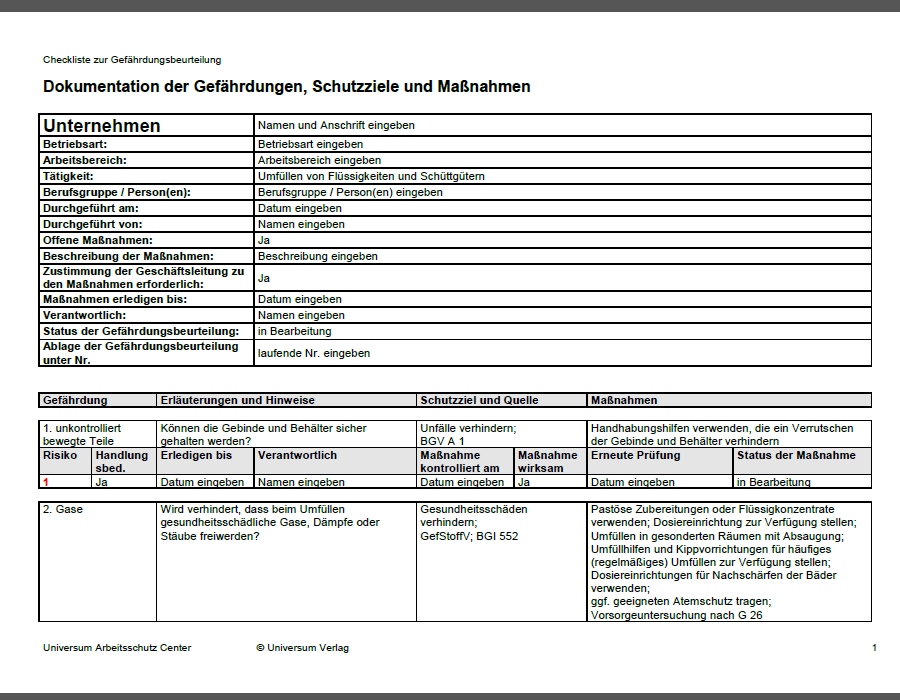The height and width of the screenshot is (700, 900).
Task: Click the 'Berufsgruppe / Person(en) eingeben' field
Action: coord(562,192)
